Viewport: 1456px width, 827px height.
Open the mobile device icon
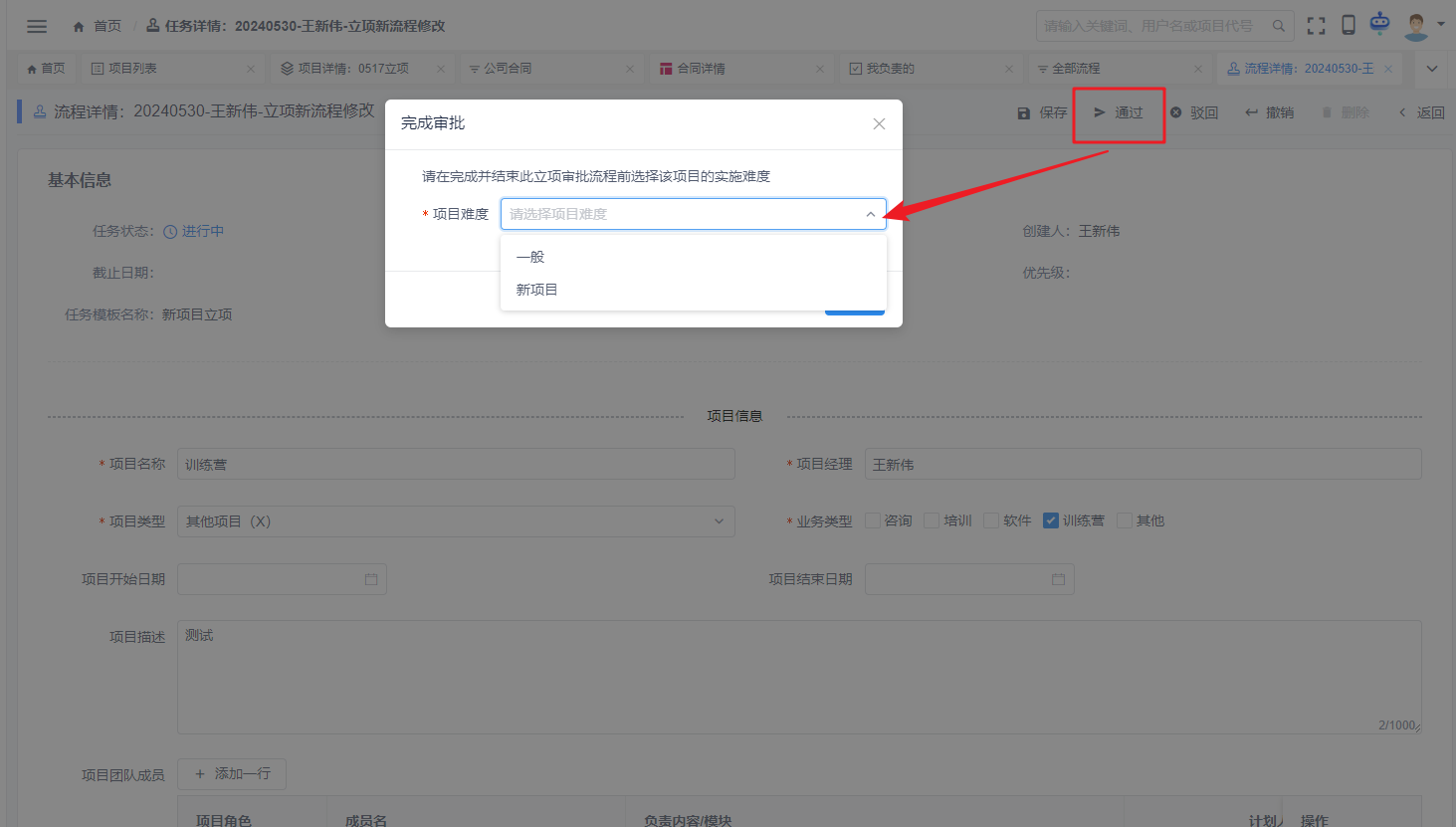click(1349, 26)
